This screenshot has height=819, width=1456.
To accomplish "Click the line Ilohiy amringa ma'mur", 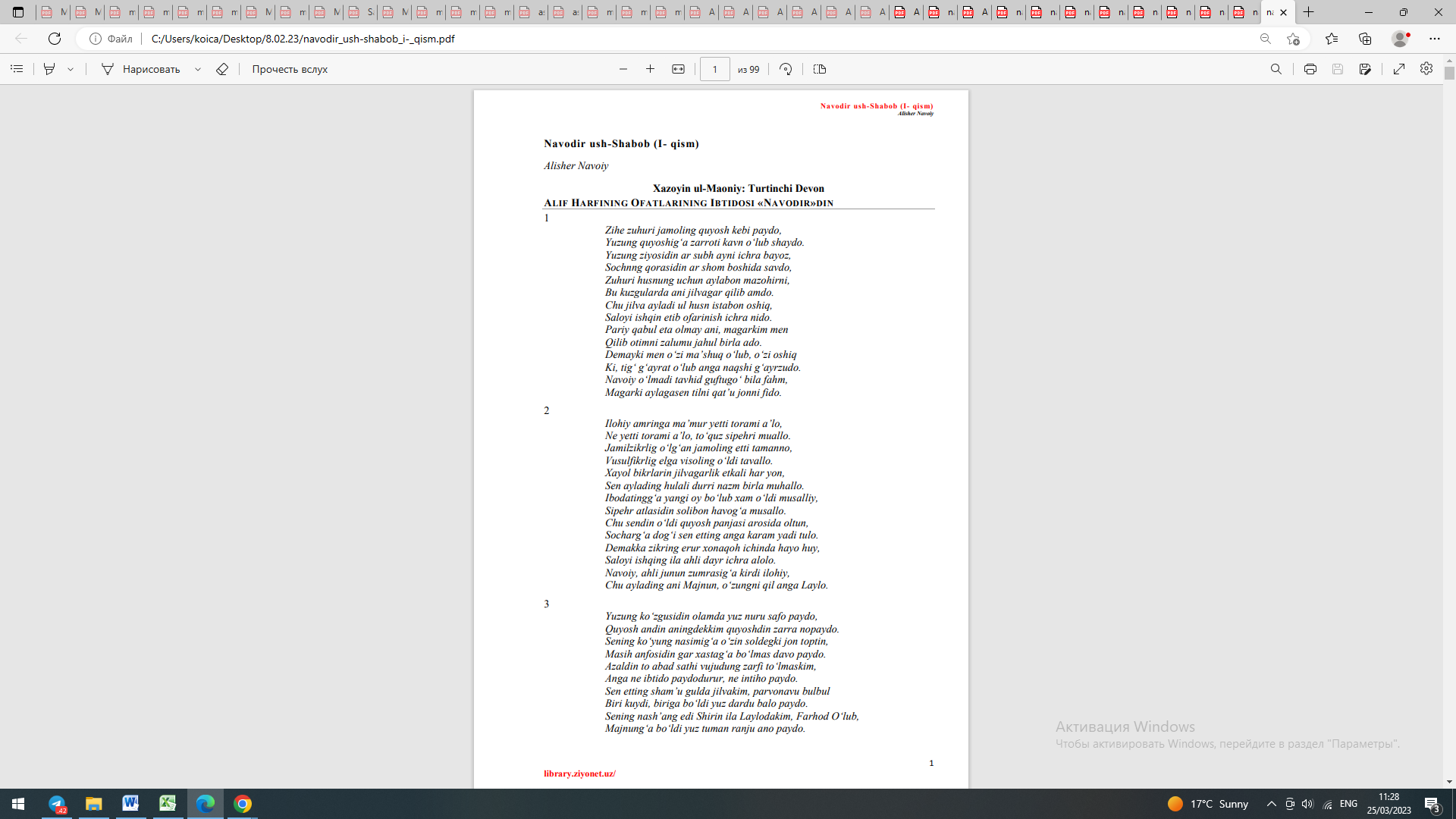I will [693, 423].
